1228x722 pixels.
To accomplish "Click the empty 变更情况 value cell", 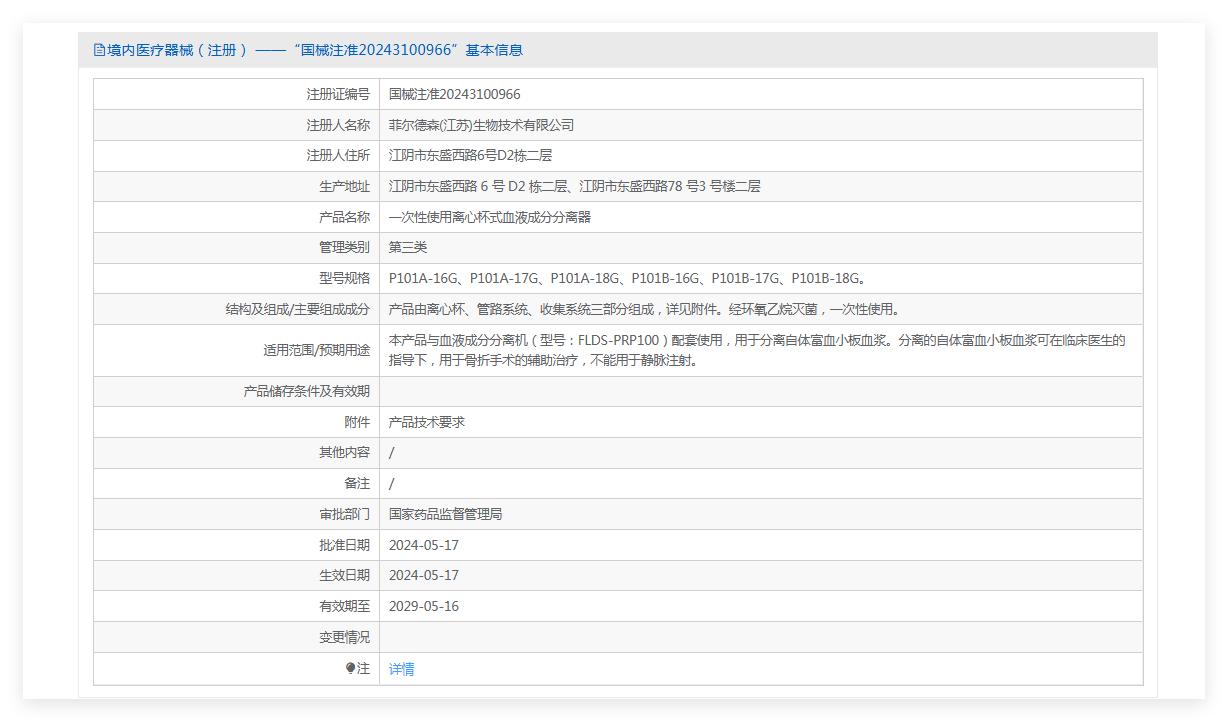I will [760, 637].
